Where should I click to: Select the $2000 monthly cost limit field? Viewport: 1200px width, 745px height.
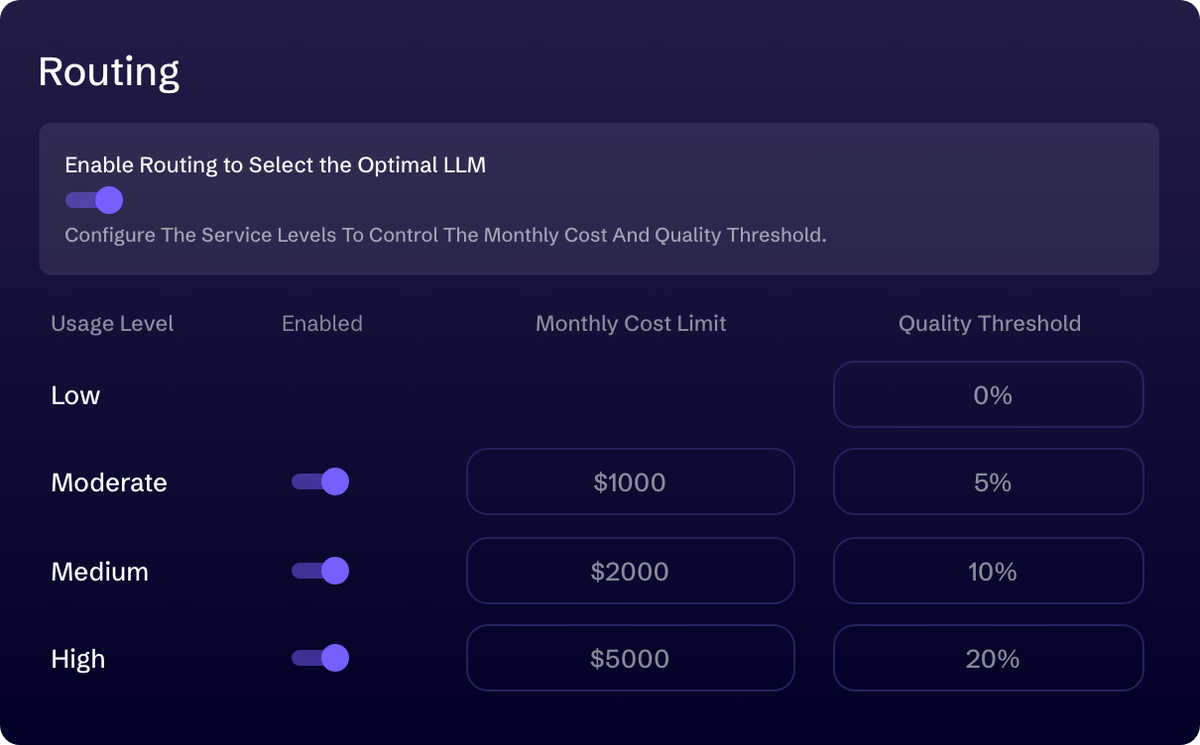coord(630,571)
